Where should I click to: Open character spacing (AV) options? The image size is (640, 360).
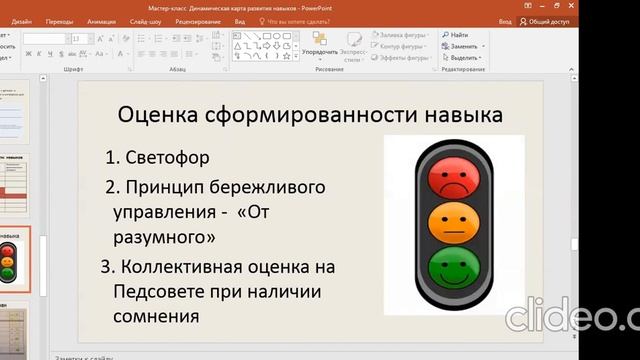pos(84,54)
